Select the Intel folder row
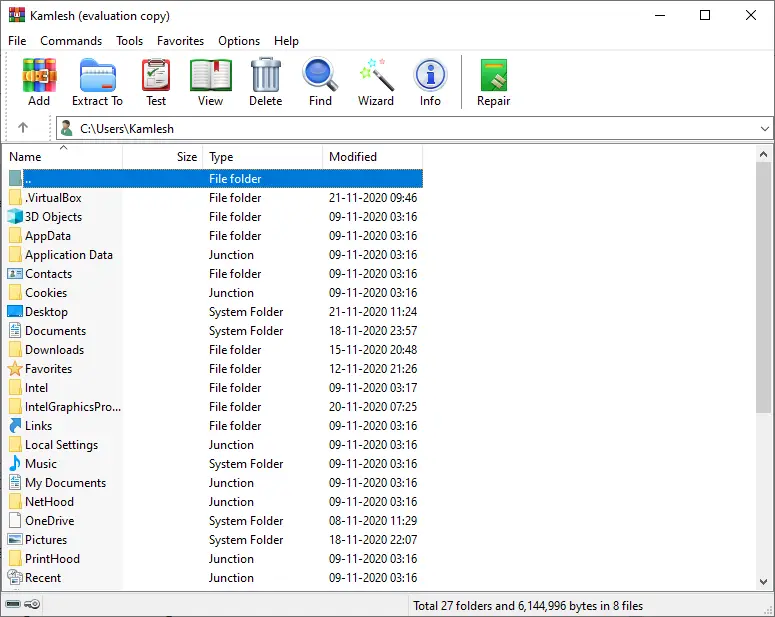 coord(215,388)
